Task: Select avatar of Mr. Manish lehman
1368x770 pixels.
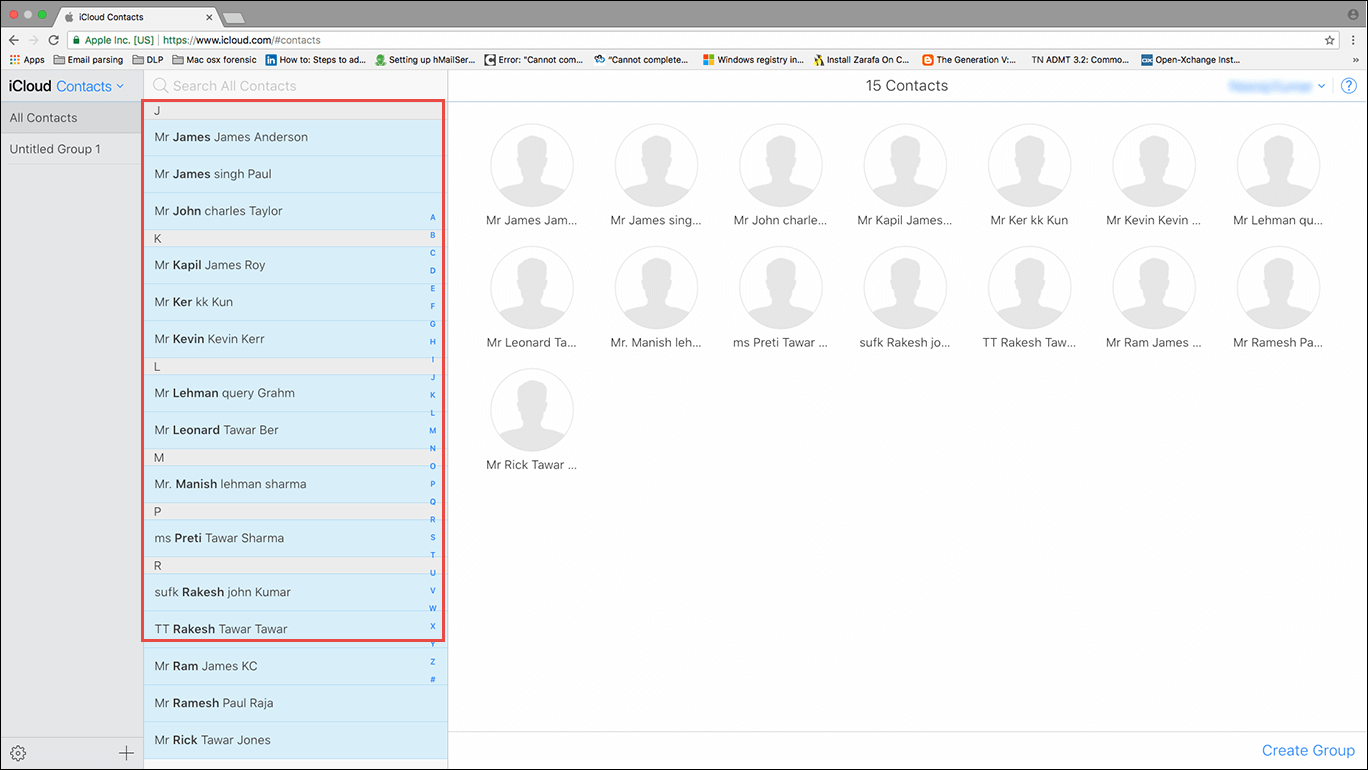Action: (x=656, y=288)
